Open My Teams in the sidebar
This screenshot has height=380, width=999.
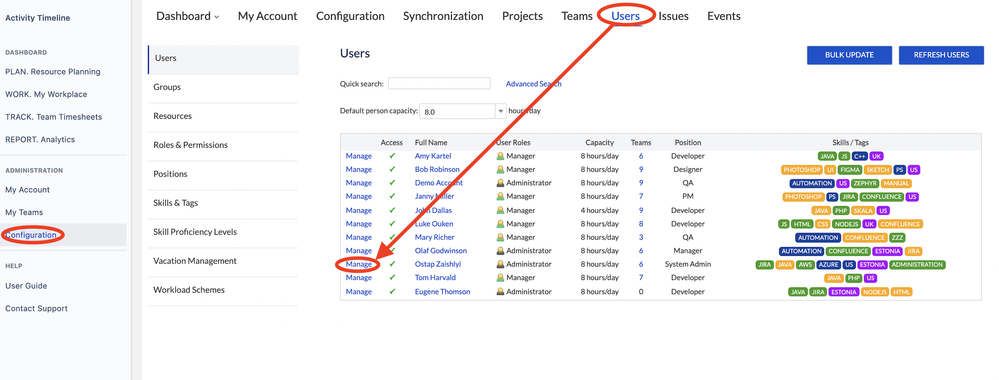coord(24,212)
